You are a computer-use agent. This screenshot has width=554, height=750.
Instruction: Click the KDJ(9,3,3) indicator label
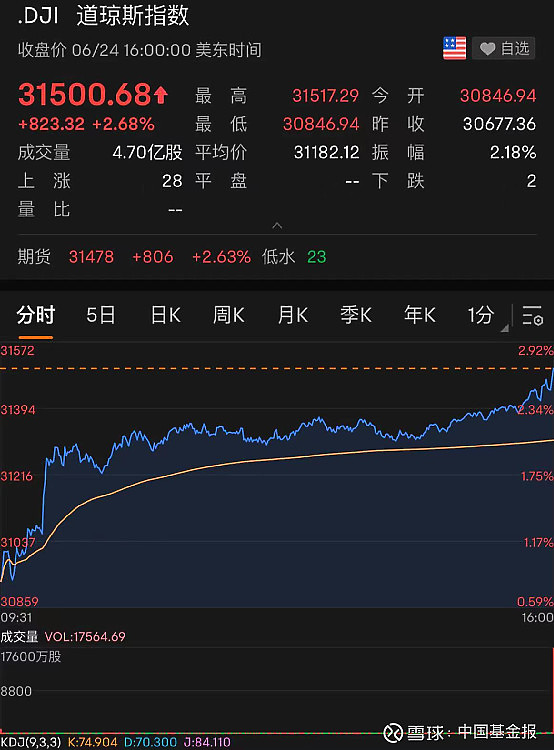point(31,742)
